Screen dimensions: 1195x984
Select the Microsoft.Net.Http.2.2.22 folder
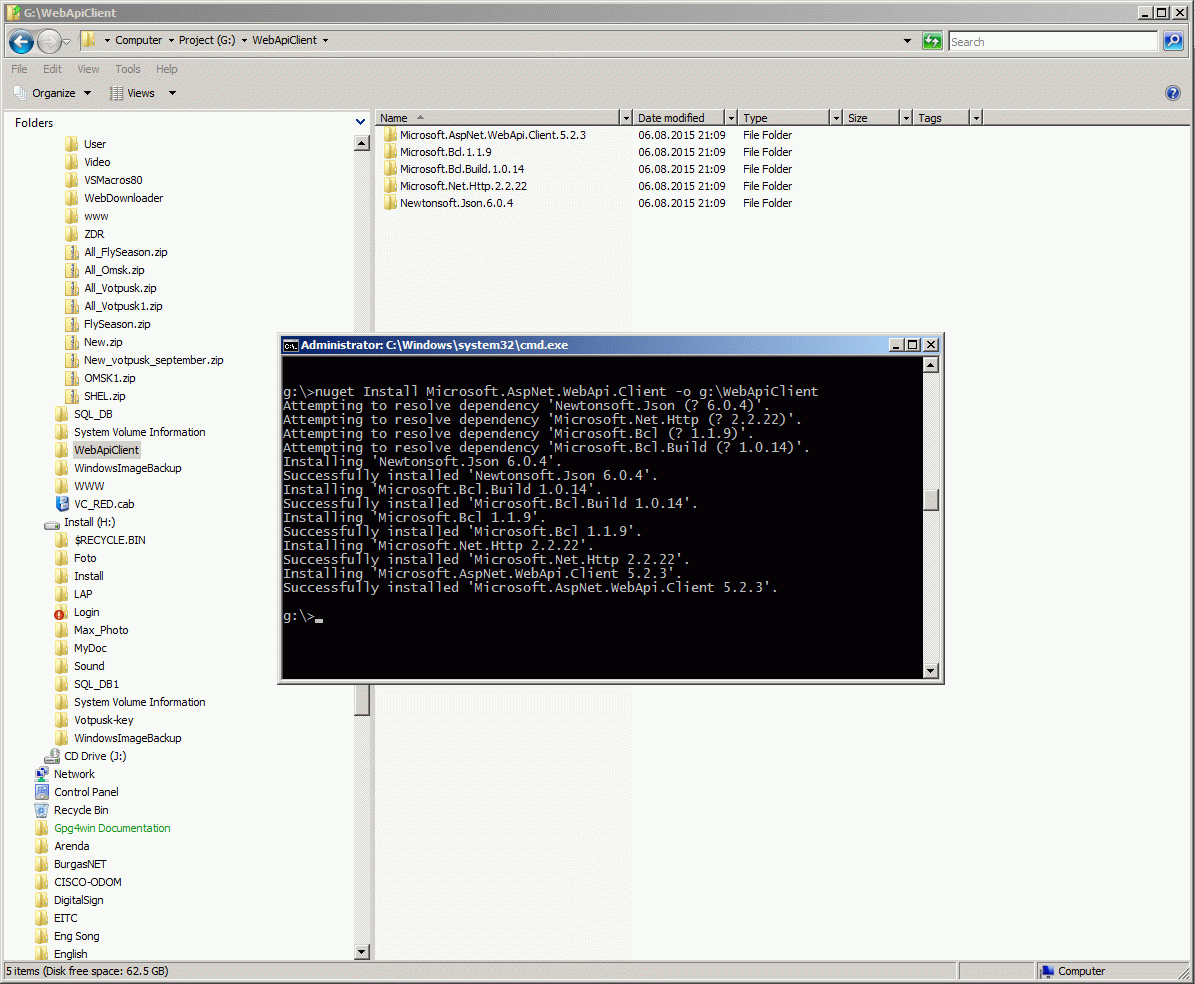[463, 186]
